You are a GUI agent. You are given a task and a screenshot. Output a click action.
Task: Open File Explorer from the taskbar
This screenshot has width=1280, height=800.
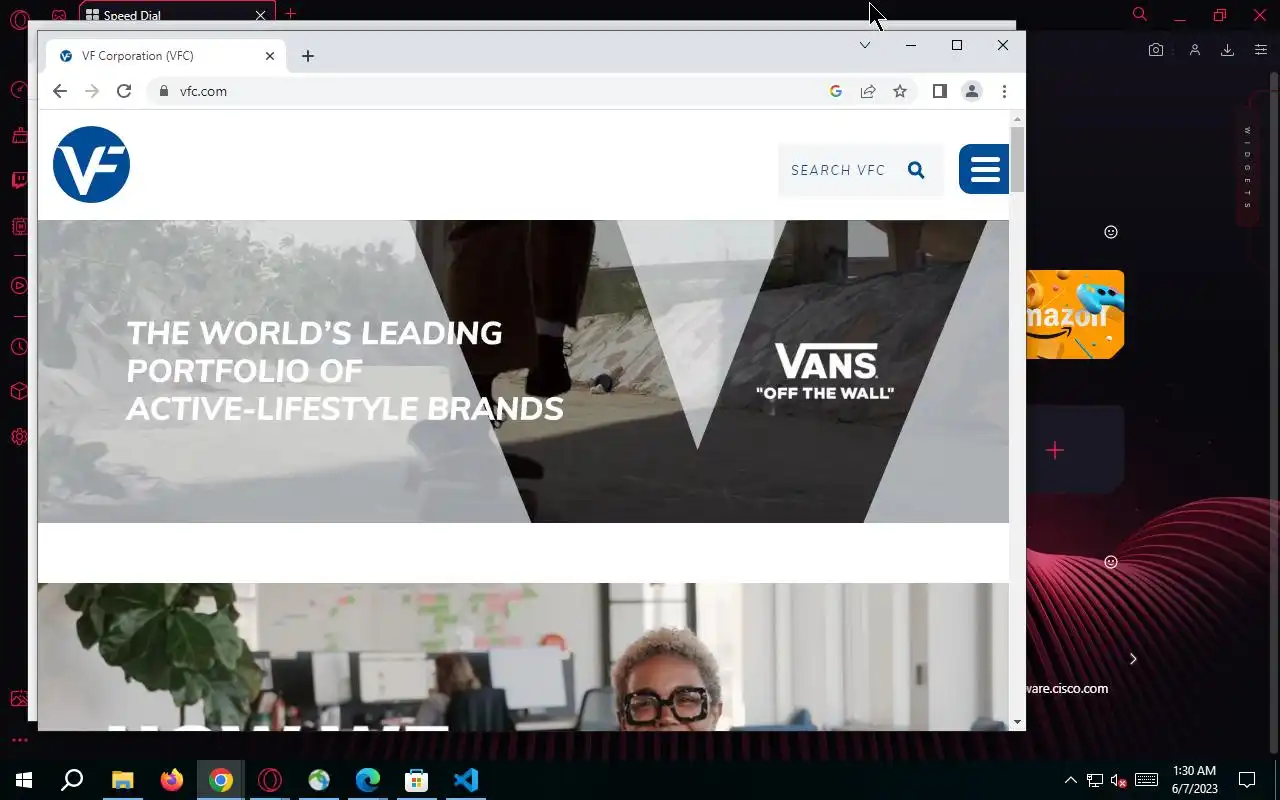tap(122, 780)
